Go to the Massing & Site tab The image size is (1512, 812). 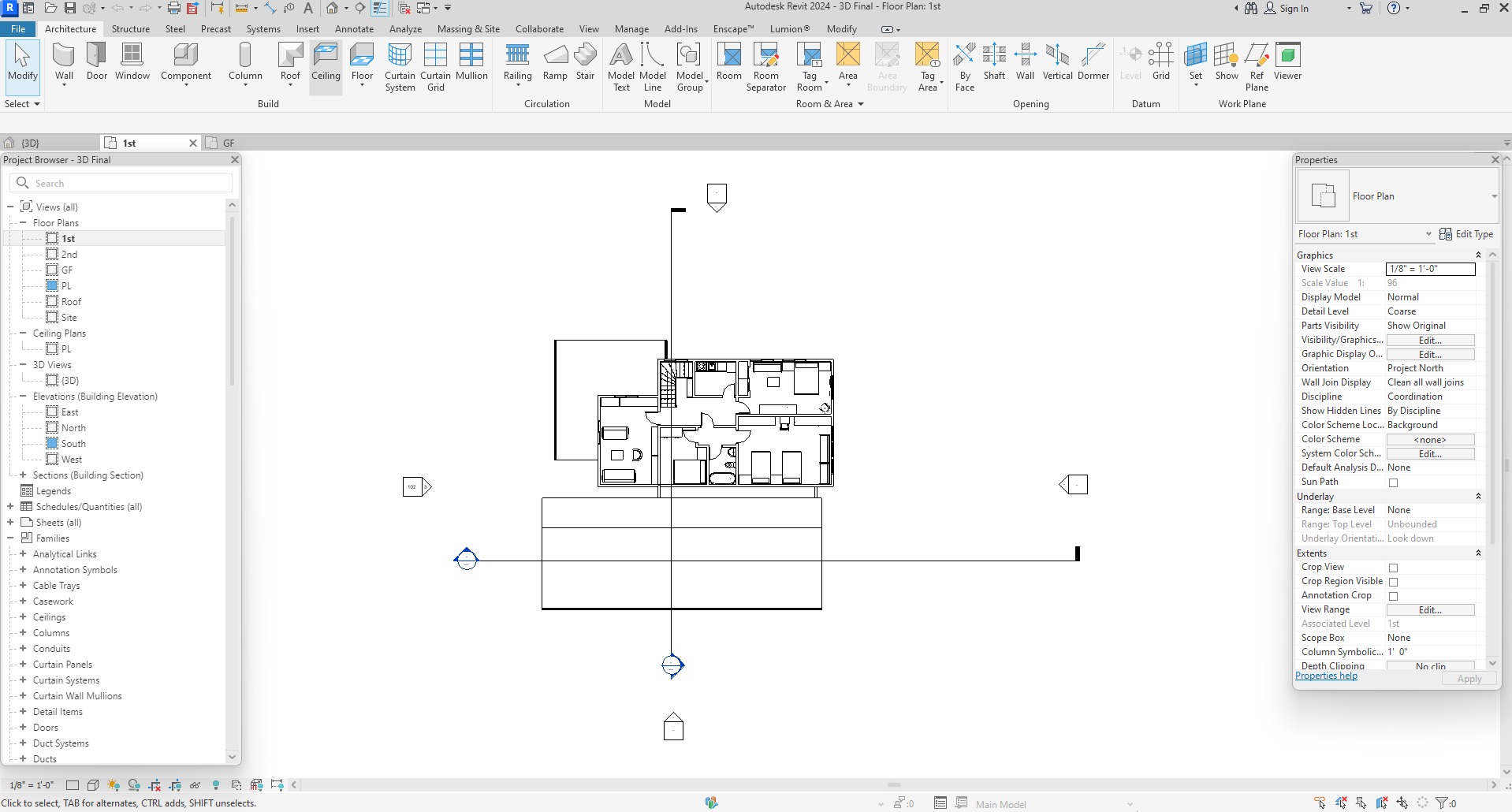[468, 29]
